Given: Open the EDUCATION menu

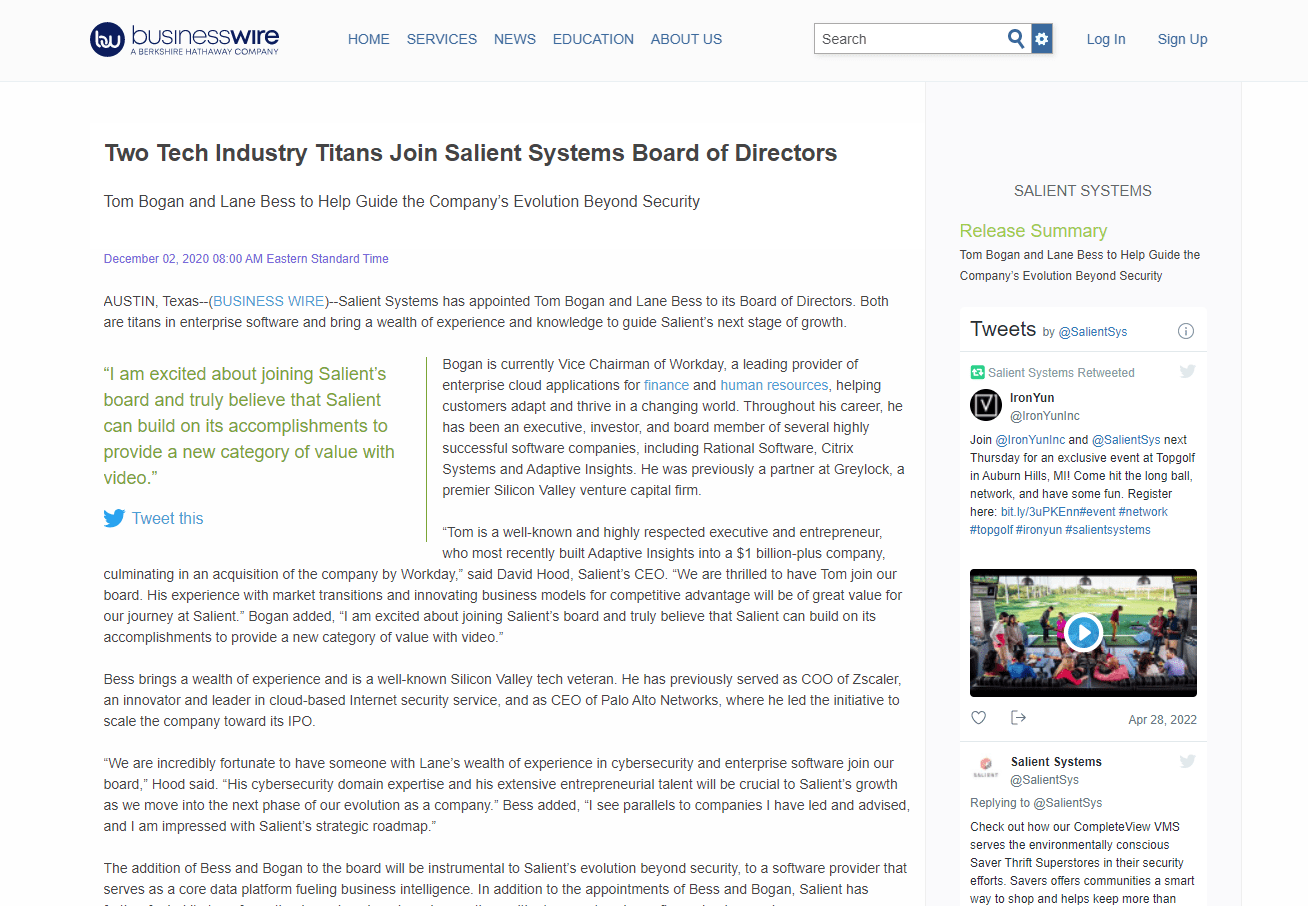Looking at the screenshot, I should point(593,39).
